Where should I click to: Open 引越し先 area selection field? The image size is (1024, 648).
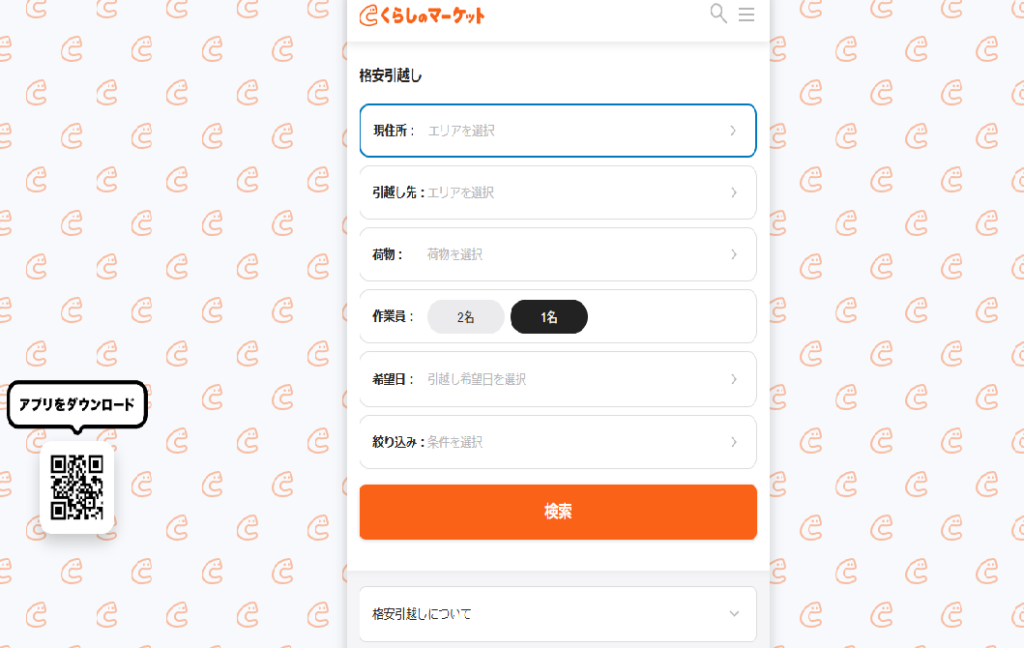[x=558, y=193]
